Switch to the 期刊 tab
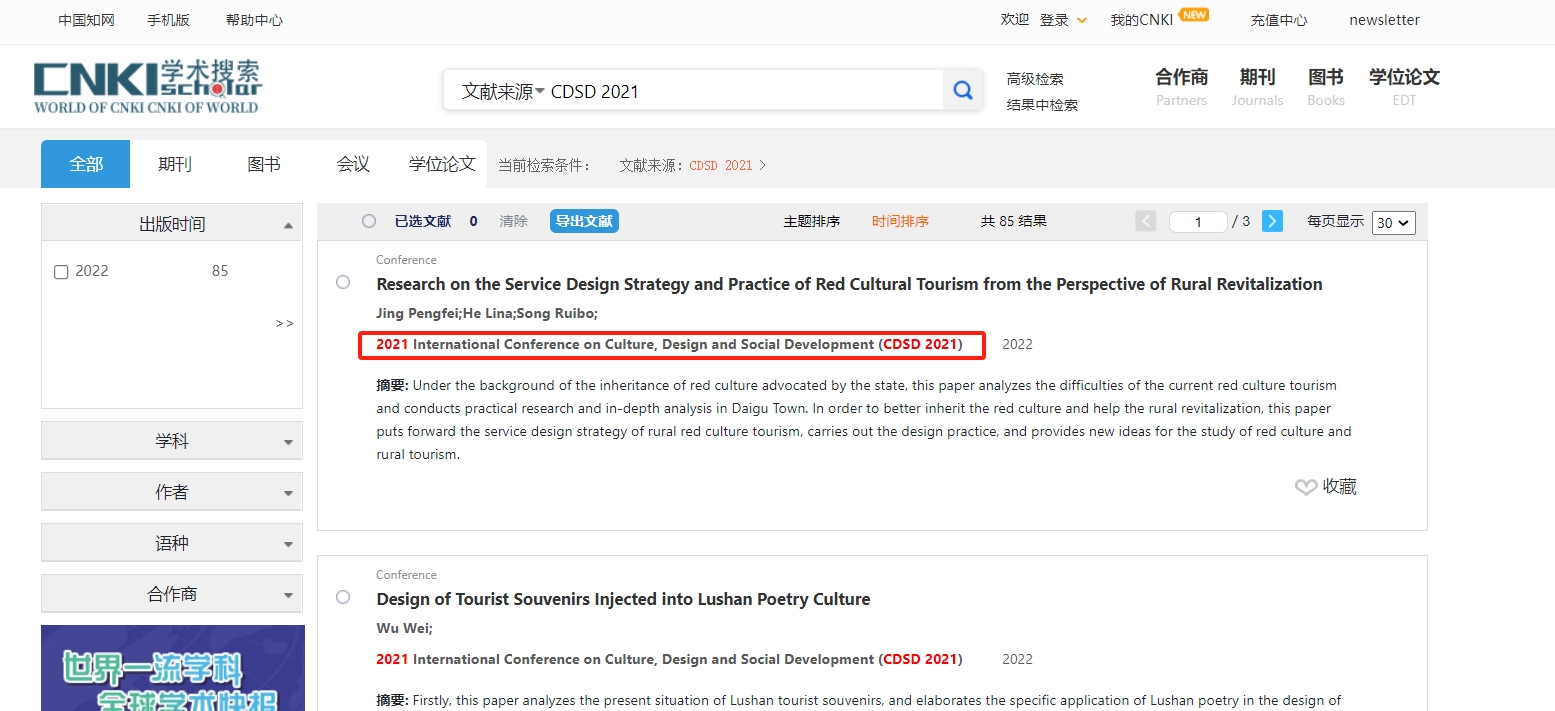Image resolution: width=1555 pixels, height=711 pixels. pyautogui.click(x=175, y=164)
